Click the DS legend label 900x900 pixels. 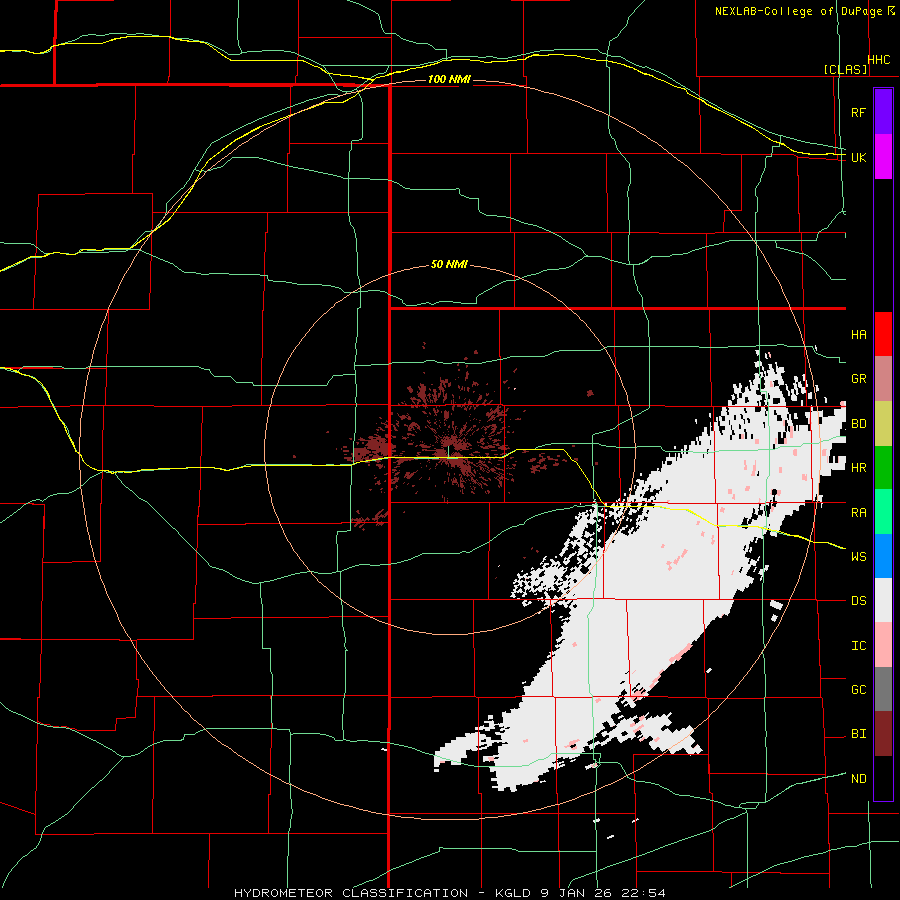pos(858,601)
